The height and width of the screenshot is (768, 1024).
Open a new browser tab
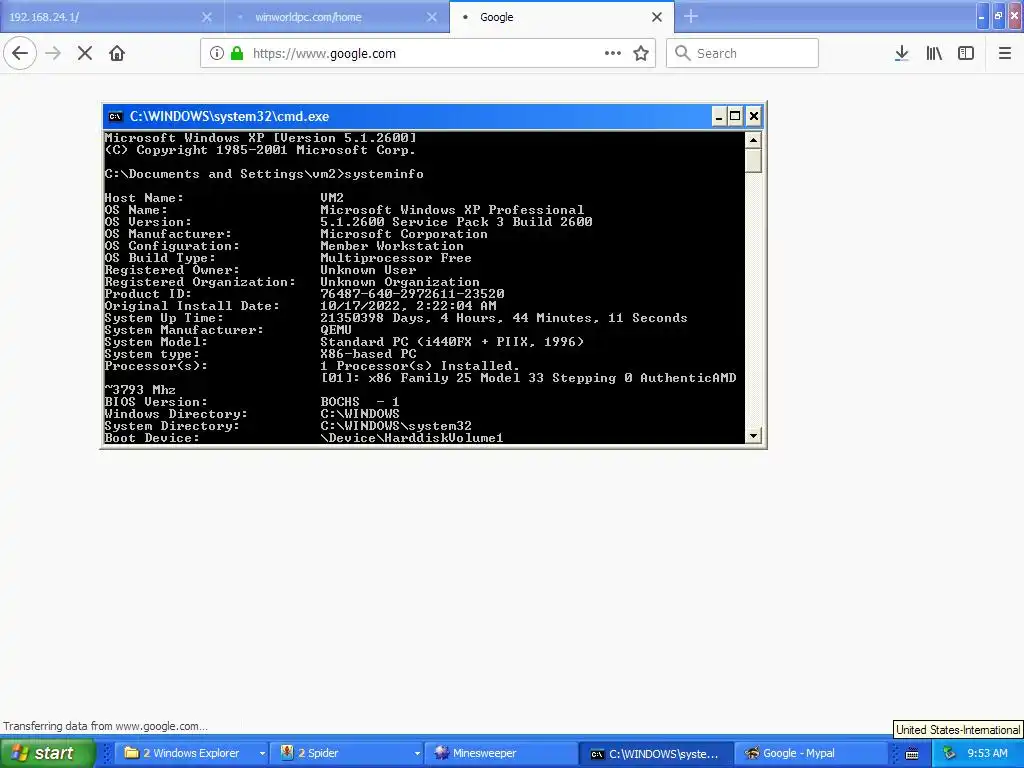coord(691,17)
